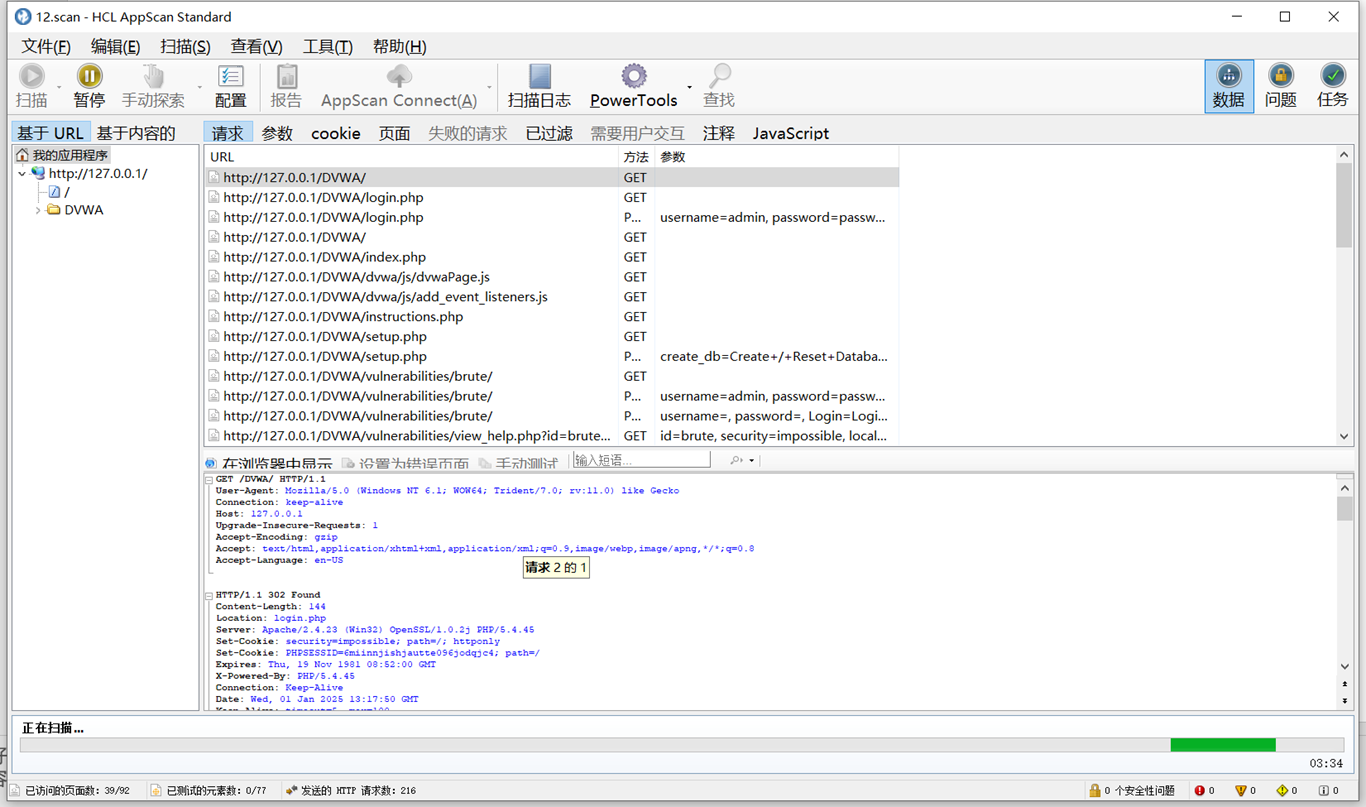Sort by the 参数 column header
The width and height of the screenshot is (1366, 807).
(x=776, y=157)
